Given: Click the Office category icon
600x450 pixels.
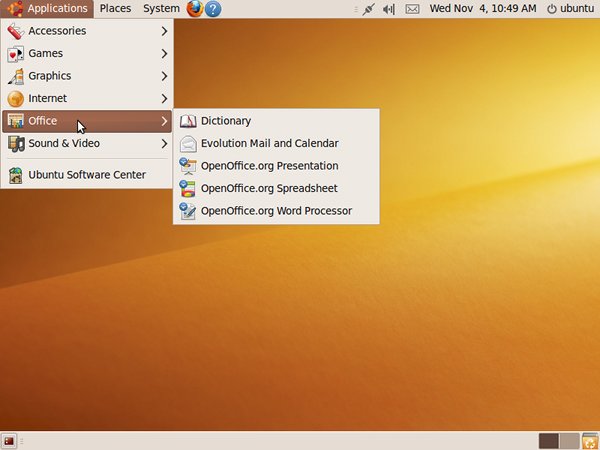Looking at the screenshot, I should (x=15, y=121).
